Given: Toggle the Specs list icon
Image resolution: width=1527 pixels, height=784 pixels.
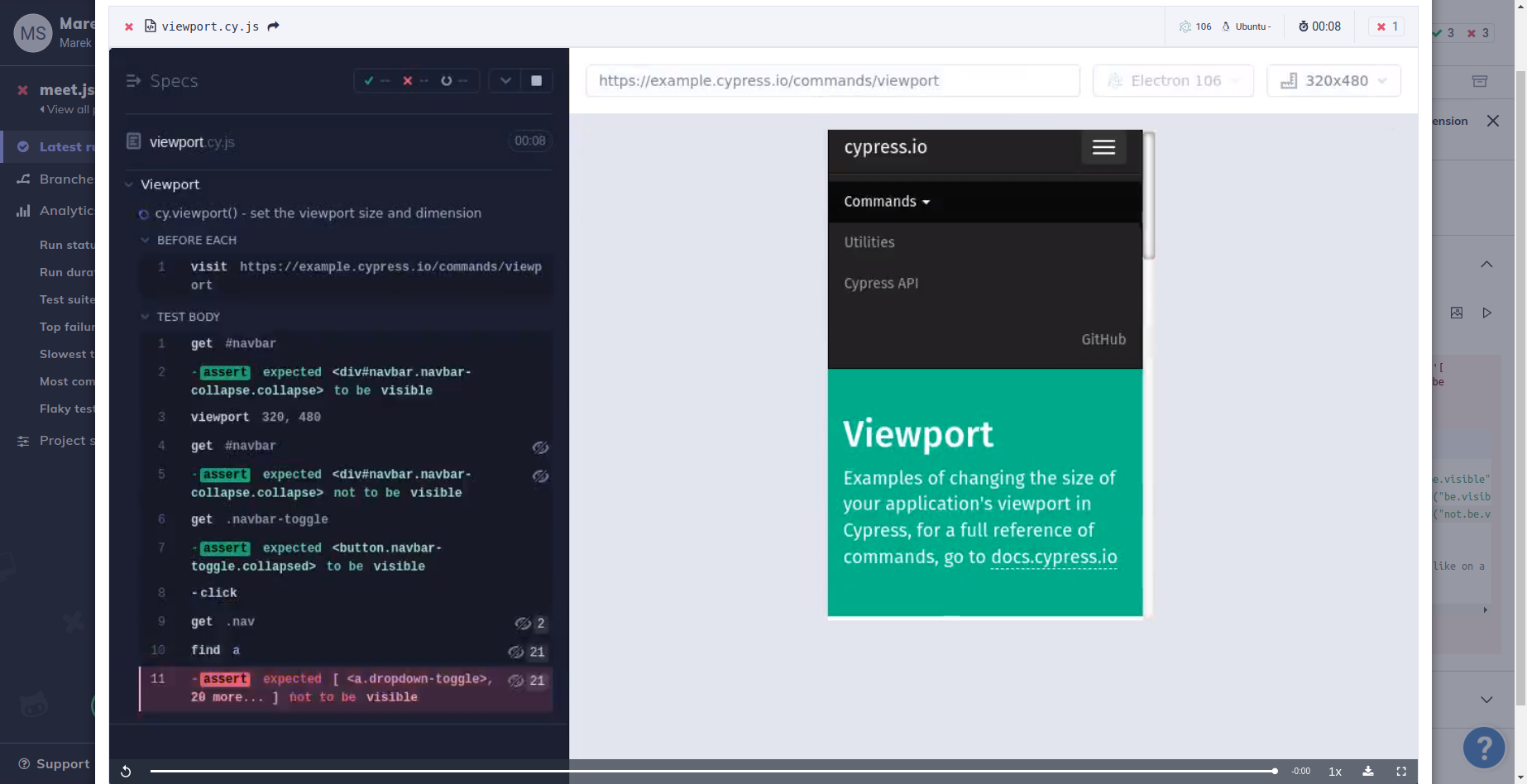Looking at the screenshot, I should point(133,80).
